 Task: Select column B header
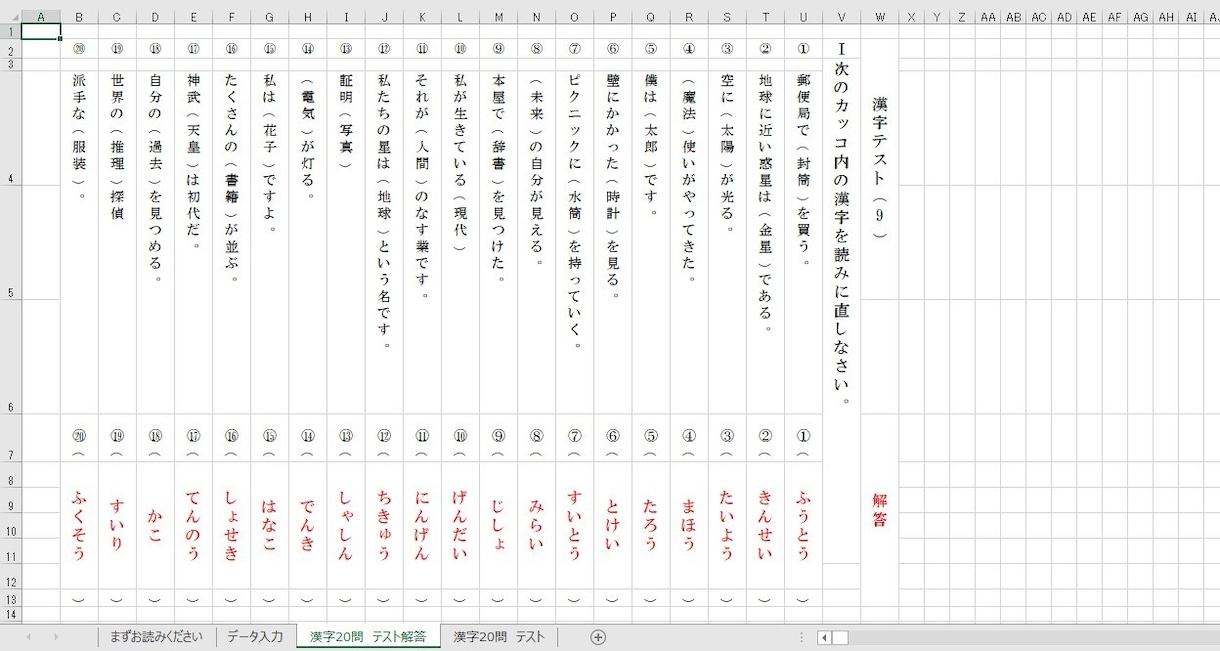point(79,17)
